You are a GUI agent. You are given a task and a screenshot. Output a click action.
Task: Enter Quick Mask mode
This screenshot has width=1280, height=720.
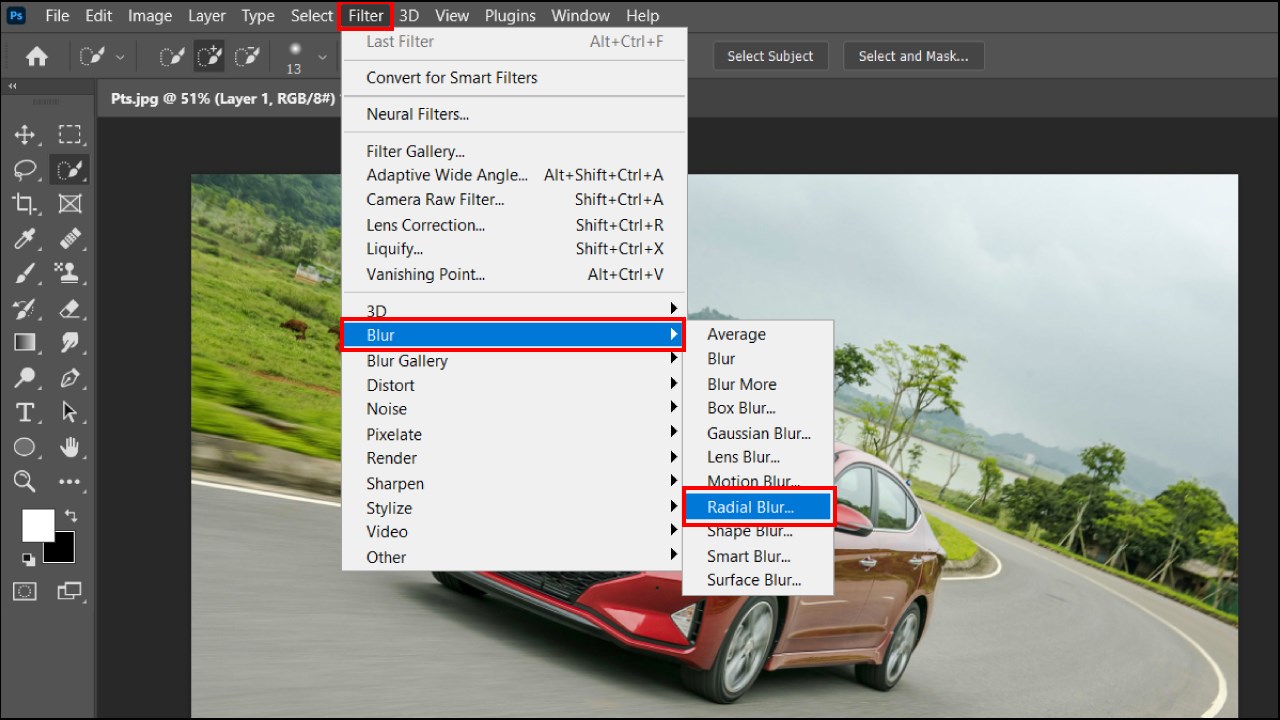click(23, 591)
